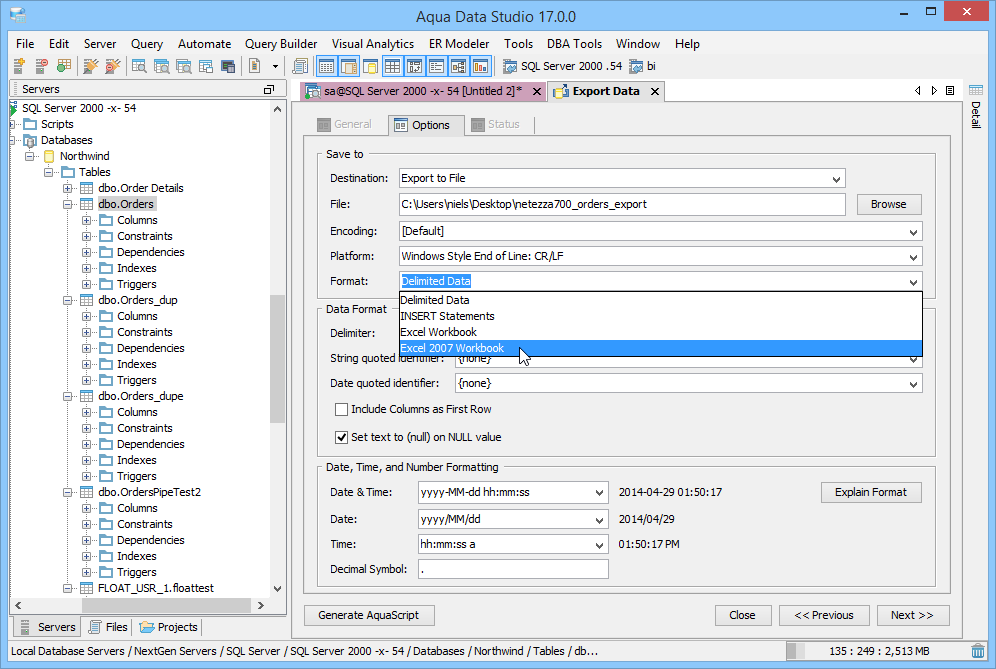
Task: Click the garbage collection trash icon in status bar
Action: point(978,650)
